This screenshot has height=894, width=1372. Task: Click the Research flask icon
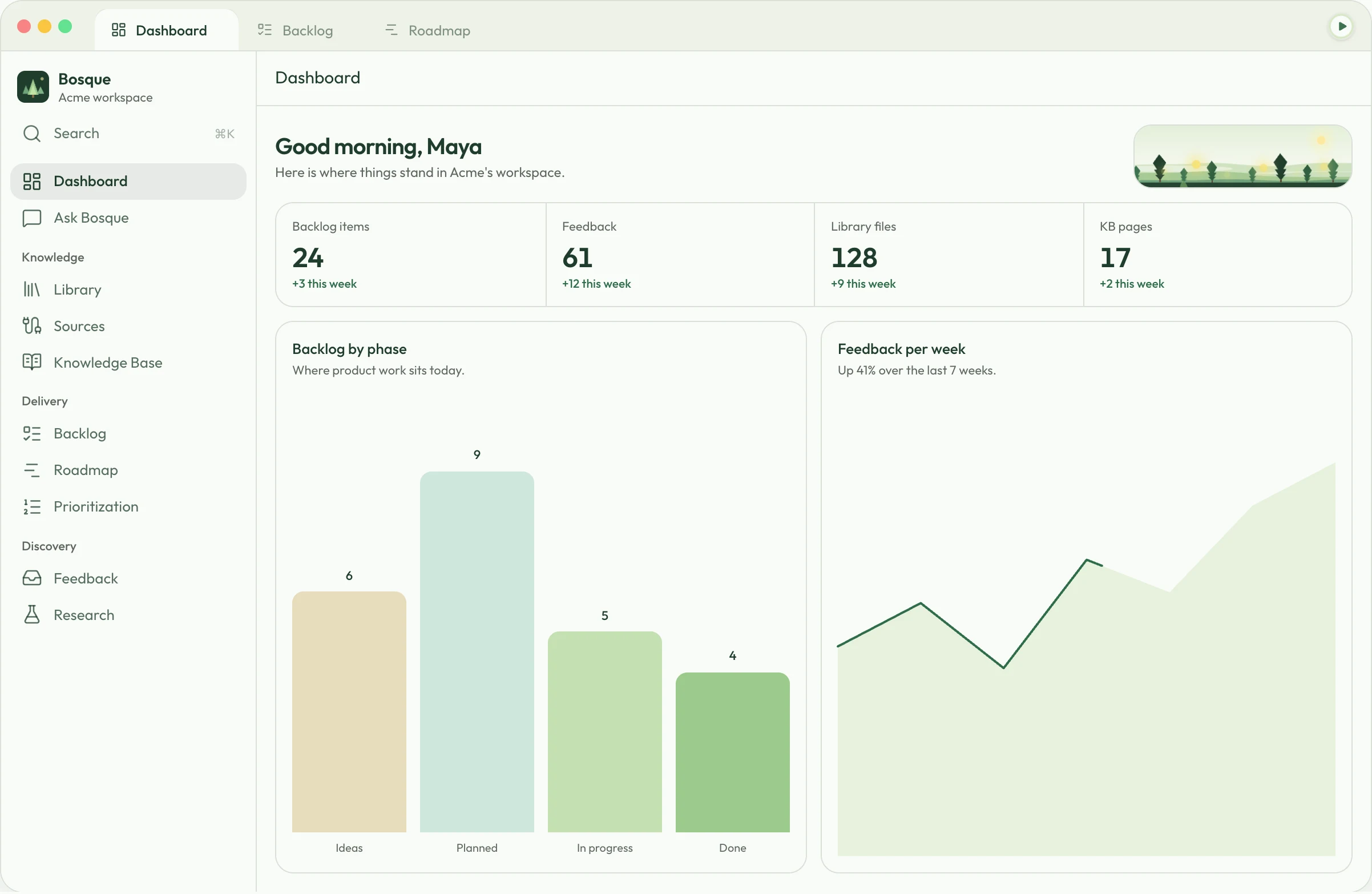pyautogui.click(x=32, y=615)
